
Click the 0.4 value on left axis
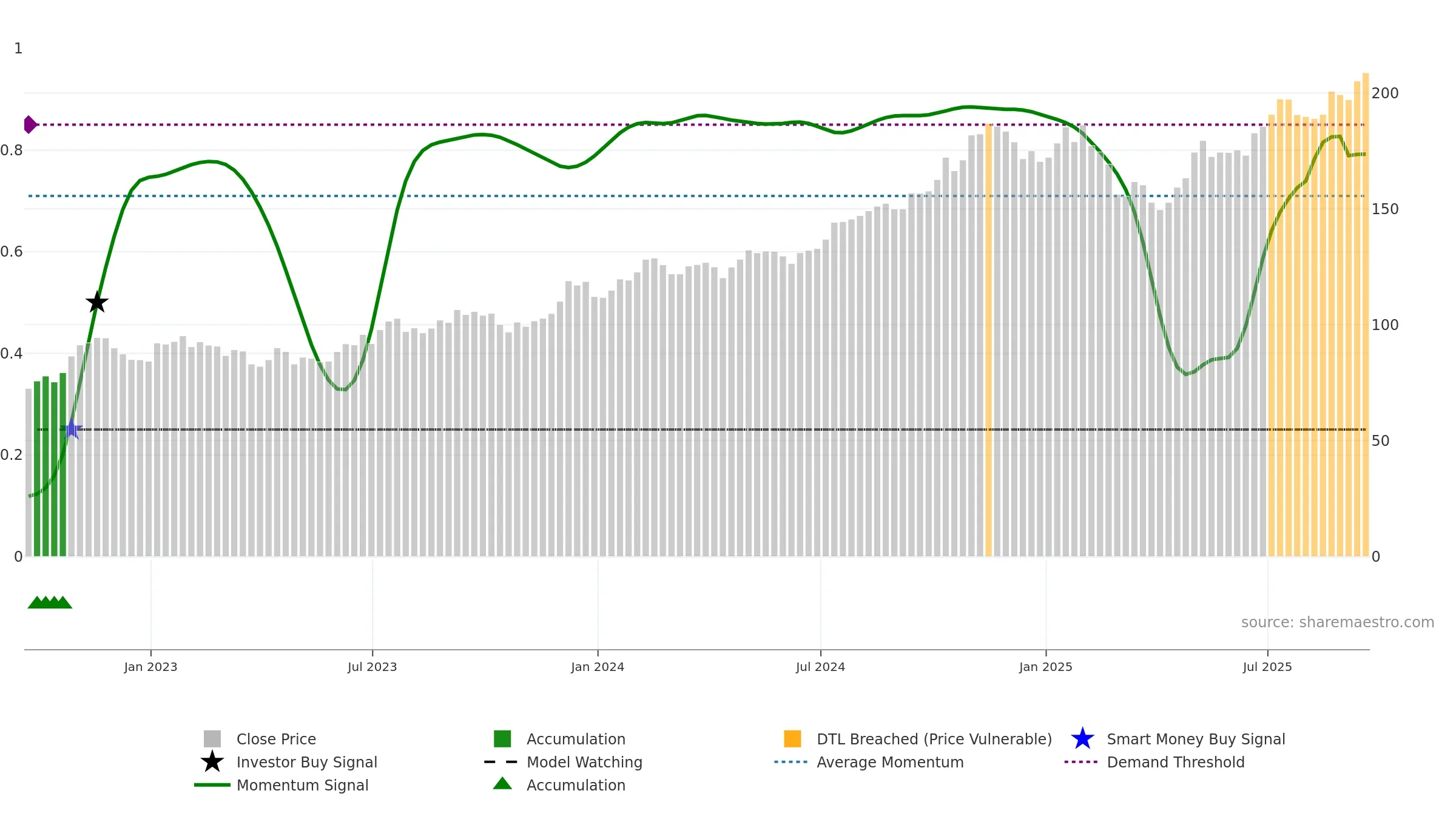(x=12, y=353)
